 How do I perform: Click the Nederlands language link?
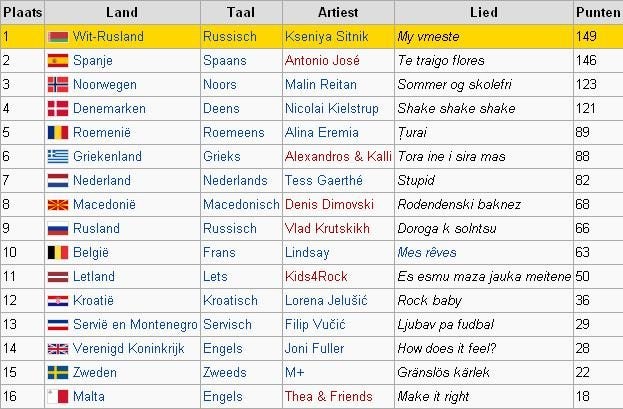point(237,181)
